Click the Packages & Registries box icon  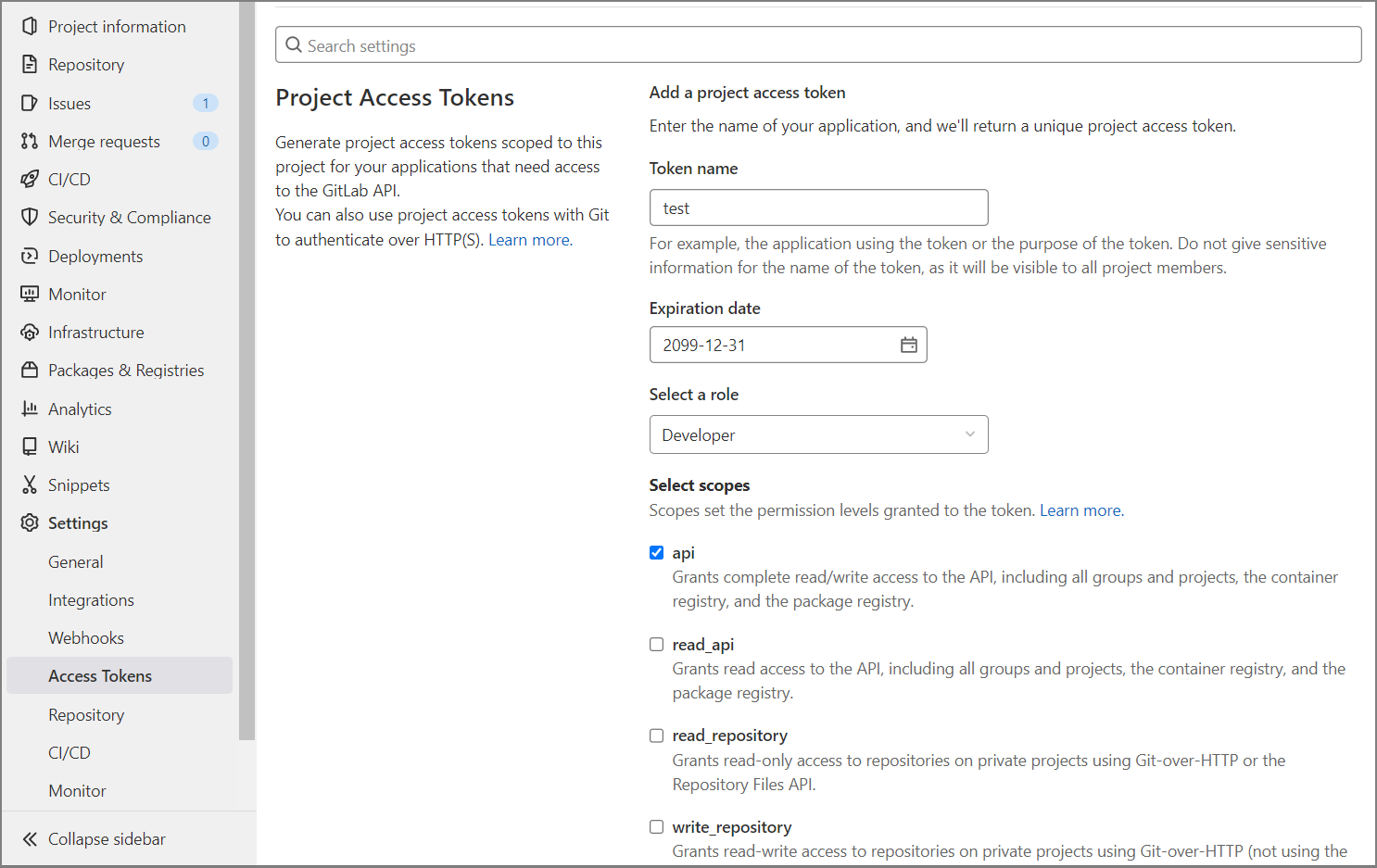point(30,370)
